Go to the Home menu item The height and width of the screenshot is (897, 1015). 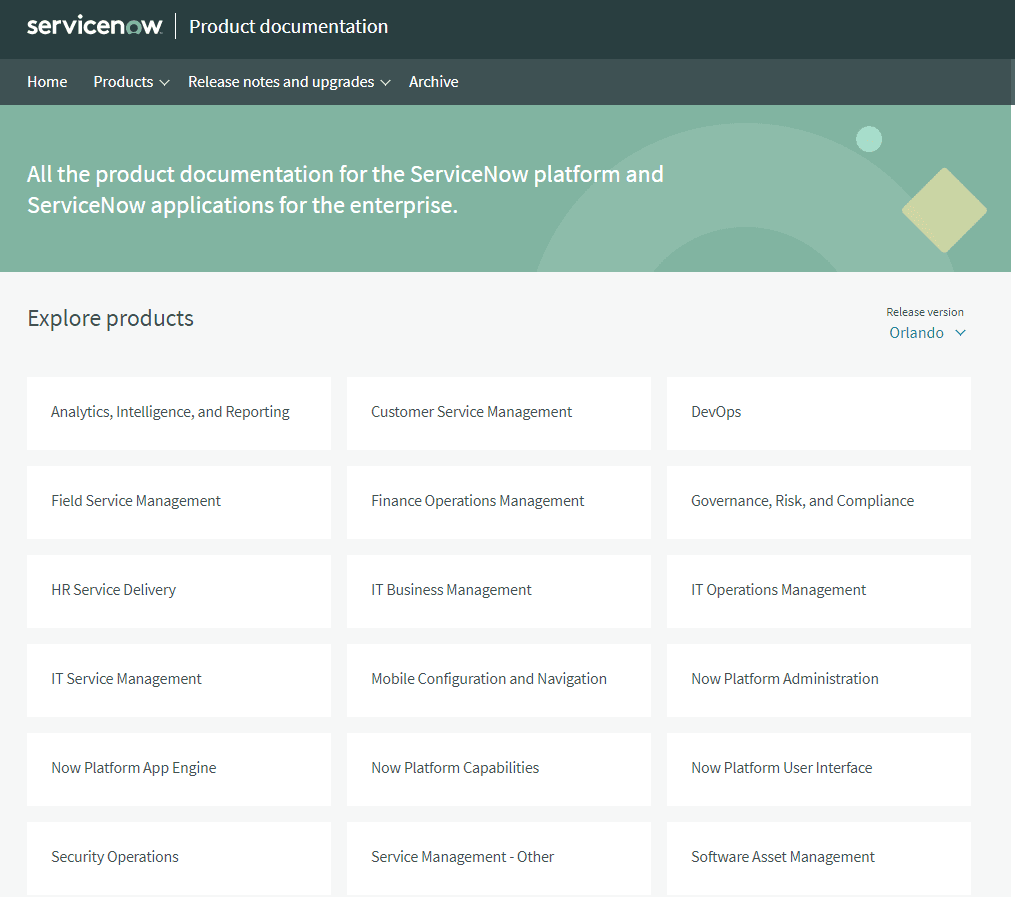pos(47,82)
